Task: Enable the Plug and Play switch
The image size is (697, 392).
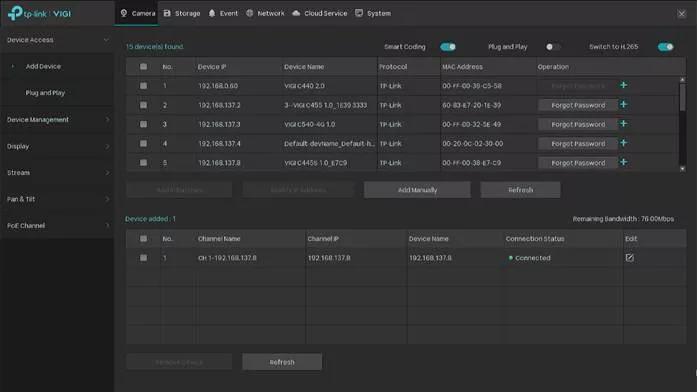Action: 553,47
